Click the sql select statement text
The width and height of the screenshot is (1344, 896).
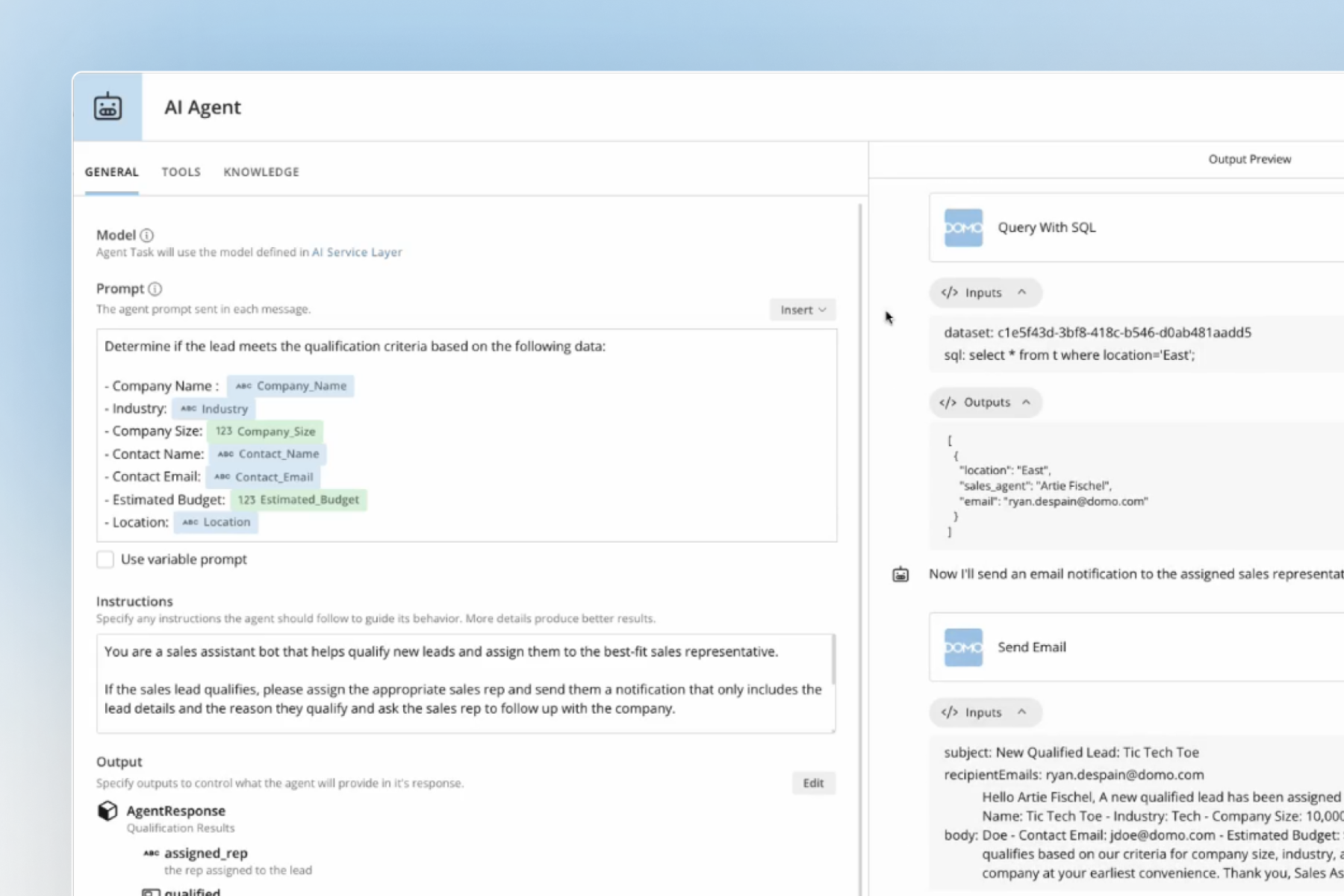pyautogui.click(x=1068, y=355)
